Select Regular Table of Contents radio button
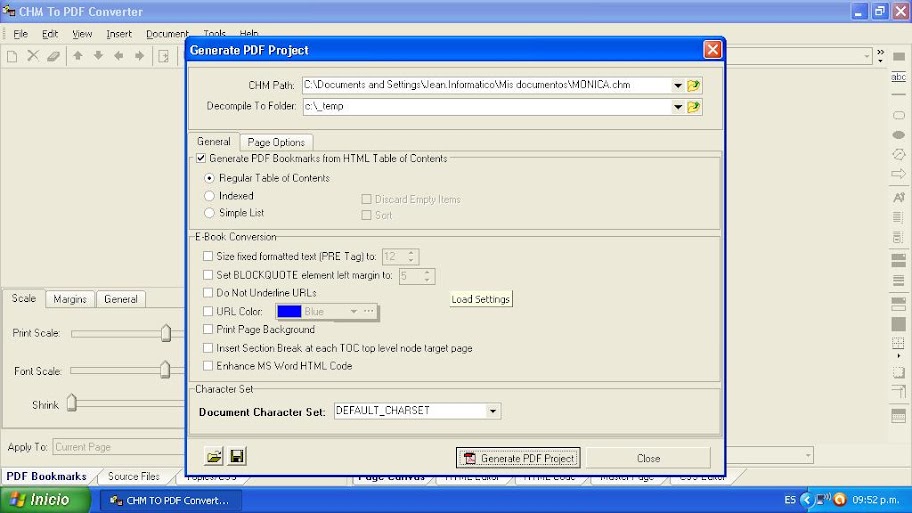Image resolution: width=912 pixels, height=513 pixels. click(209, 178)
